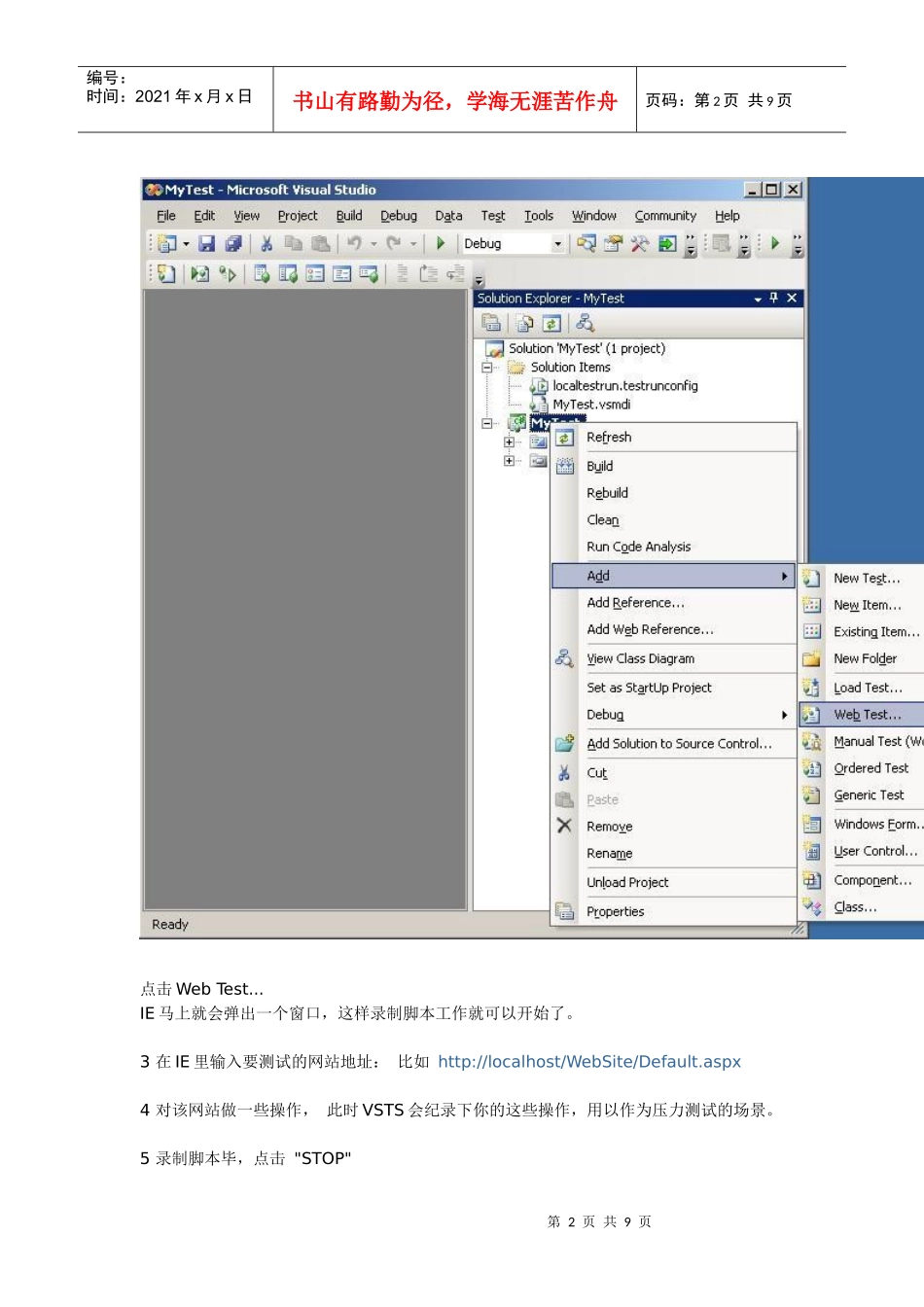Click the Ready status bar text

[170, 925]
